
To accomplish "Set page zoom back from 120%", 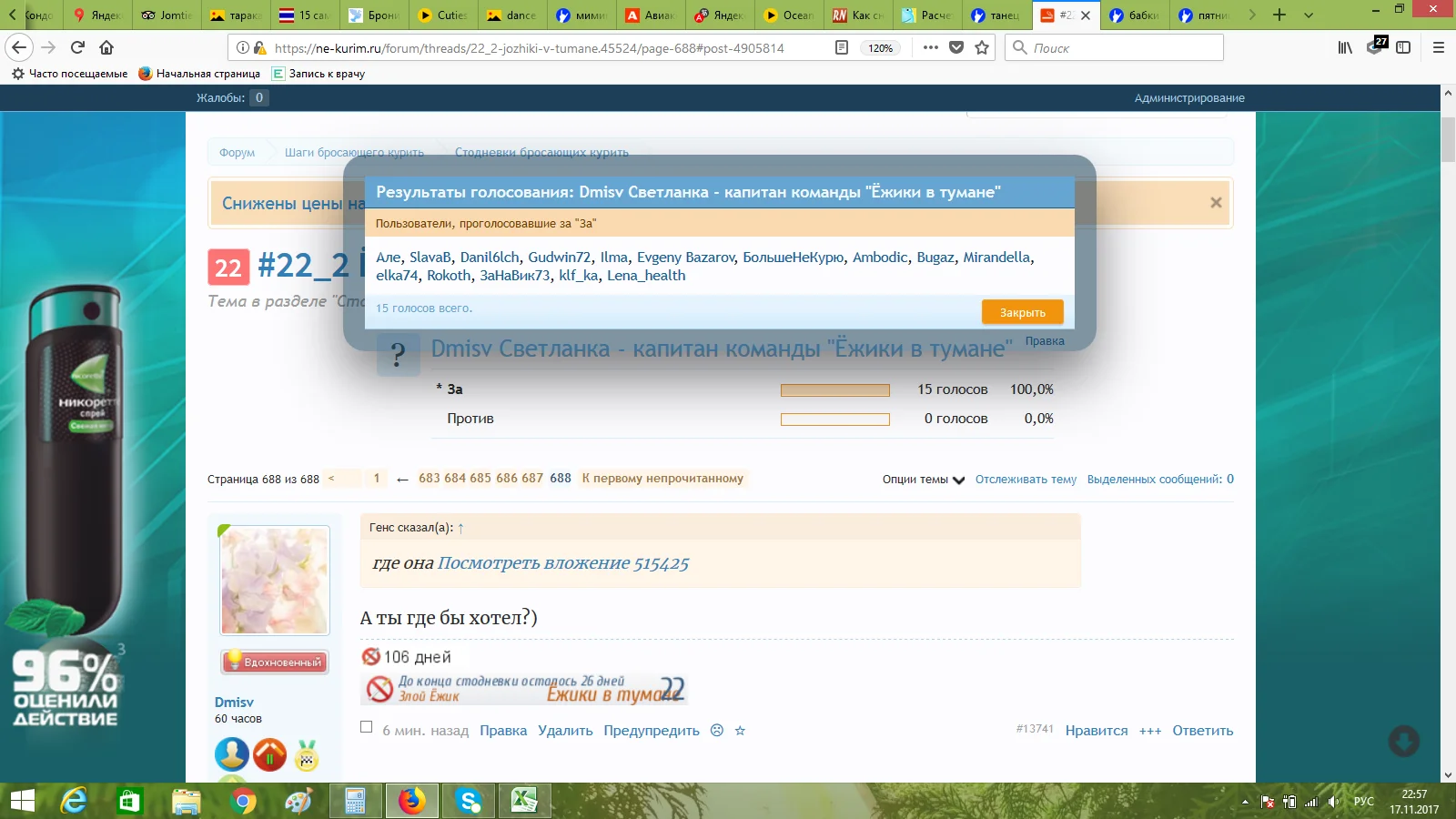I will coord(880,47).
